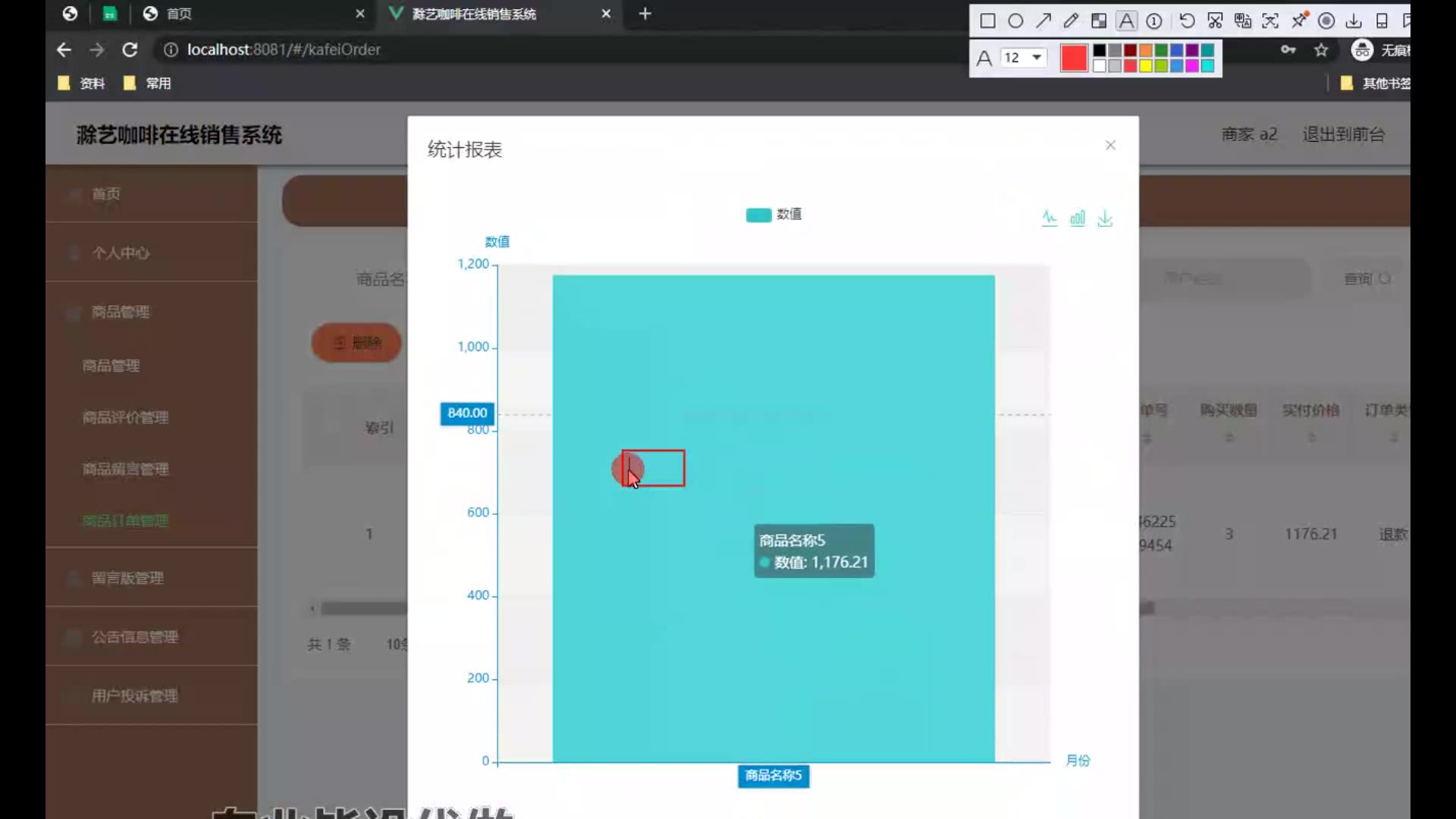The width and height of the screenshot is (1456, 819).
Task: Bookmark this page with the star
Action: [x=1321, y=50]
